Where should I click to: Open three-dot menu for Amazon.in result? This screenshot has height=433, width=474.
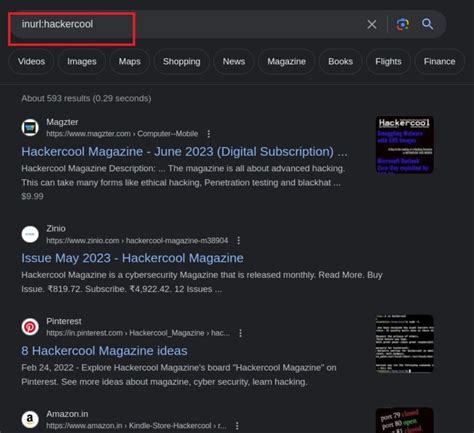[x=237, y=426]
